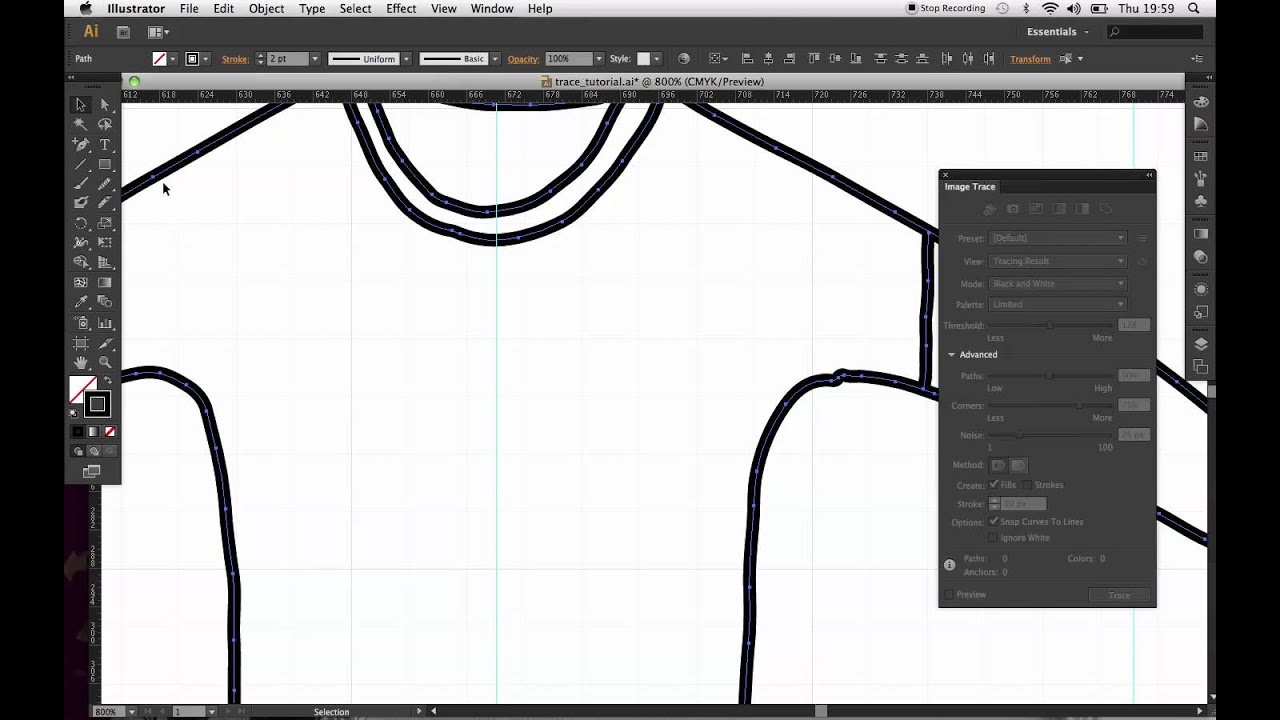Open the stroke weight dropdown
Screen dimensions: 1280x720
314,59
